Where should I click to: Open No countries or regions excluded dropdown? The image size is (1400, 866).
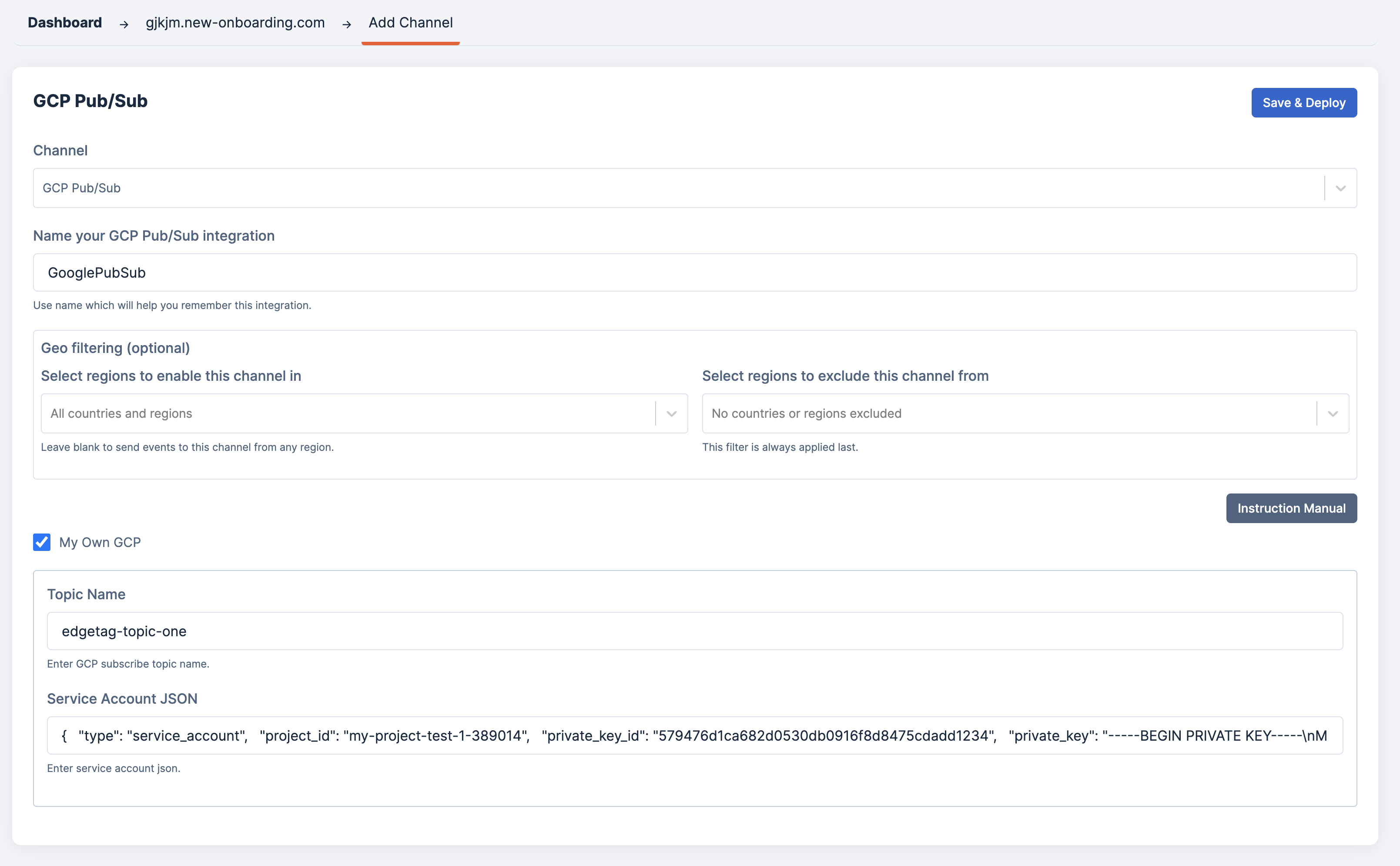pyautogui.click(x=1008, y=413)
